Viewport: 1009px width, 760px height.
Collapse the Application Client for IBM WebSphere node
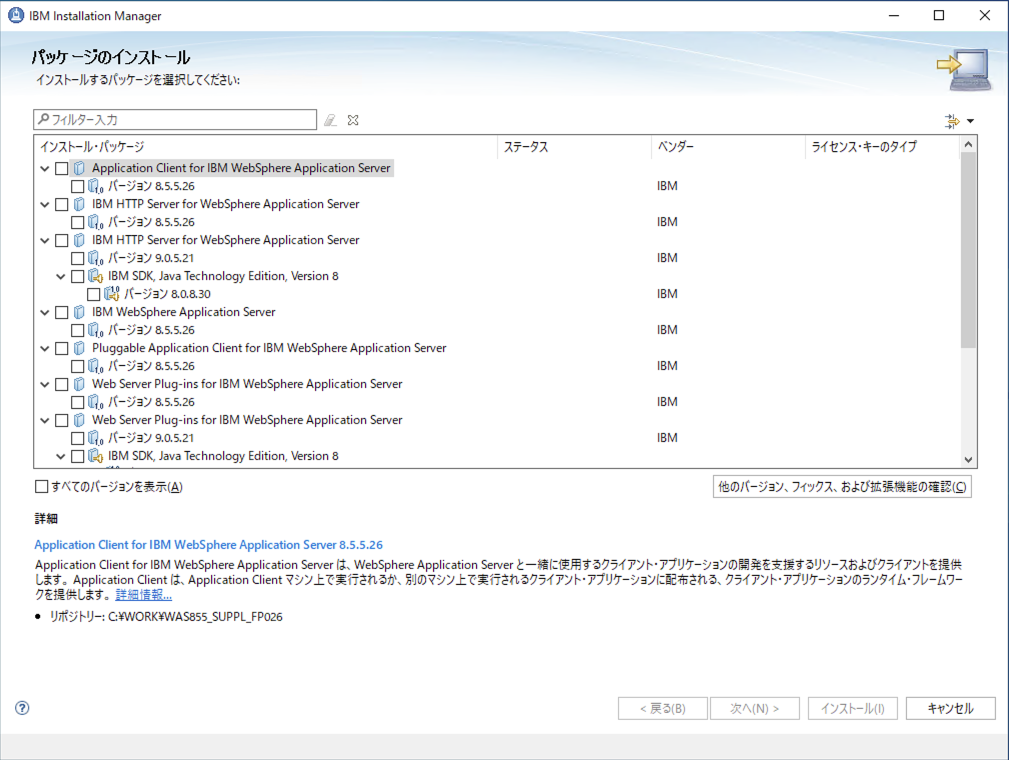pos(44,169)
